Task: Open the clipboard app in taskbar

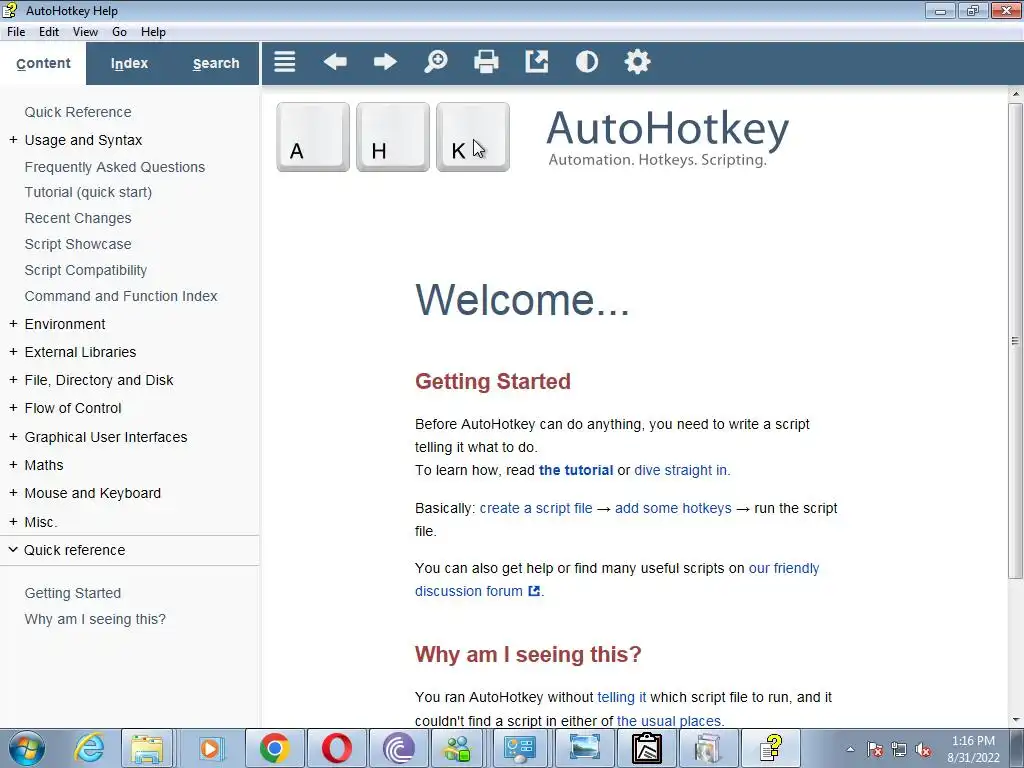Action: [x=646, y=748]
